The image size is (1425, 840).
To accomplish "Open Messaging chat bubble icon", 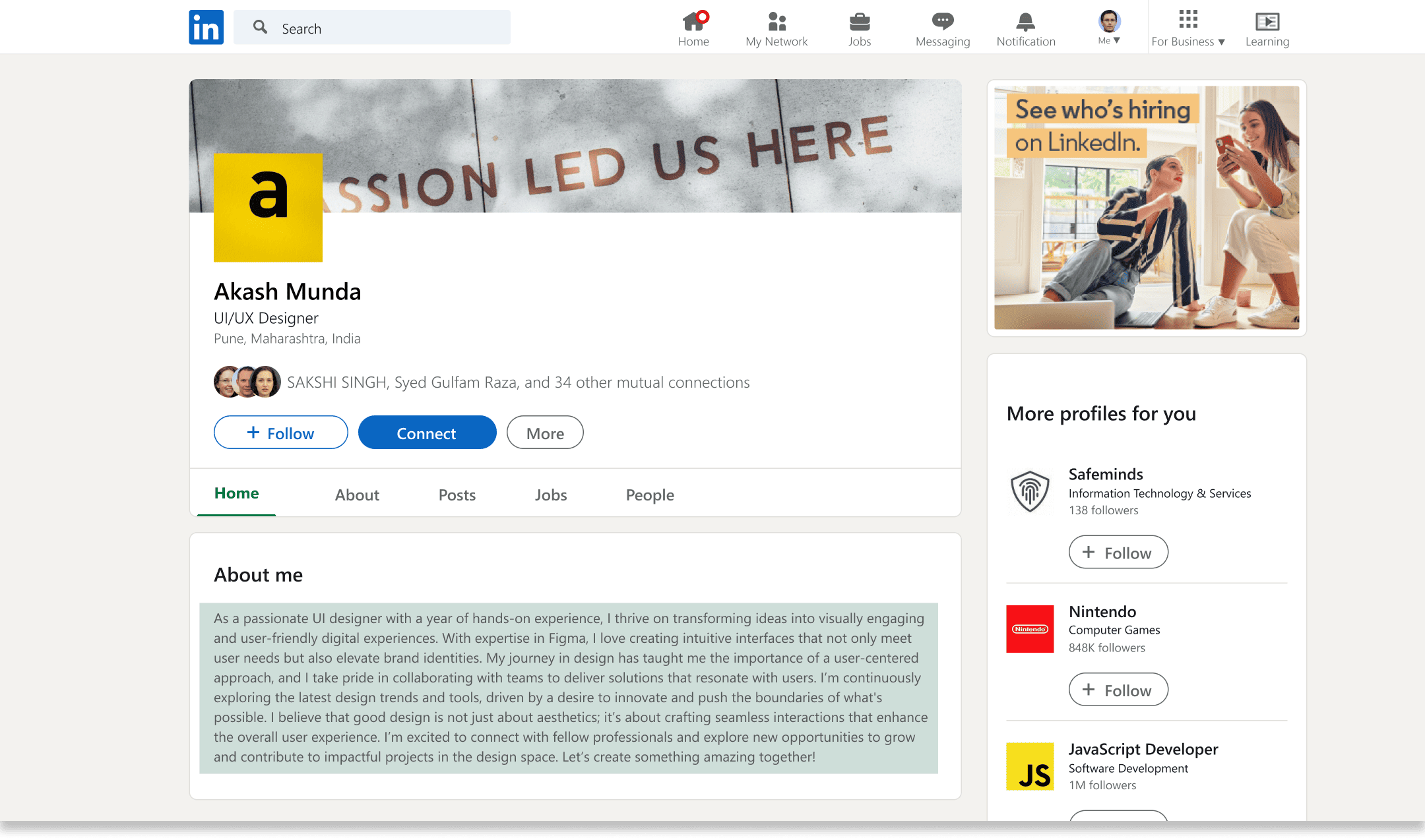I will point(943,22).
